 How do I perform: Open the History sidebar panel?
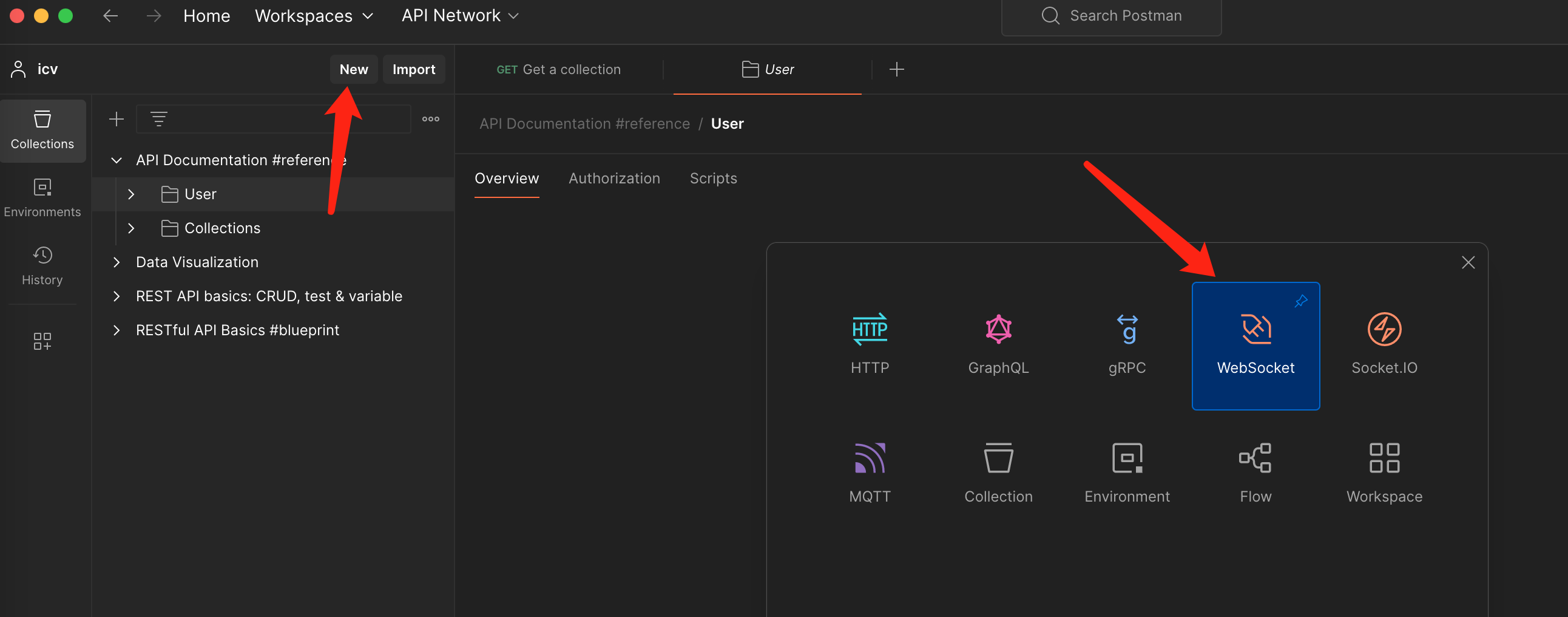click(42, 265)
